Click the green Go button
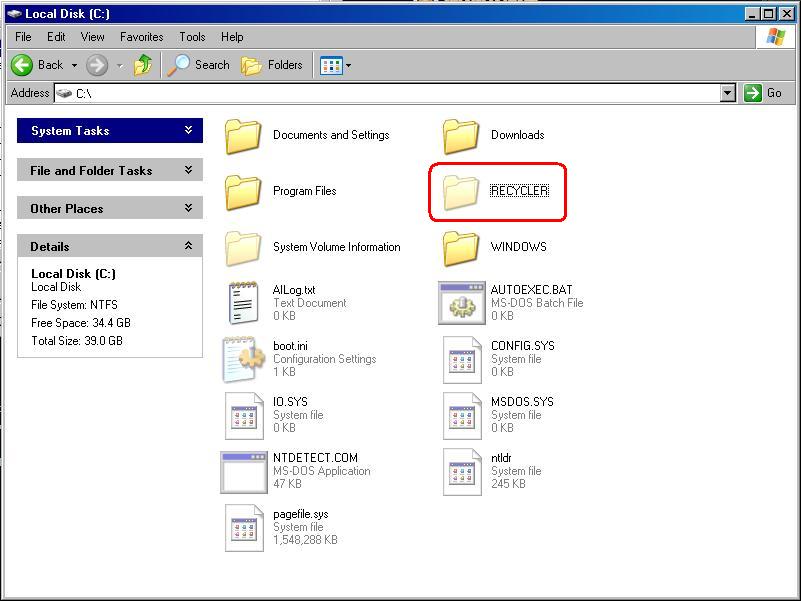Screen dimensions: 801x601 coord(763,94)
